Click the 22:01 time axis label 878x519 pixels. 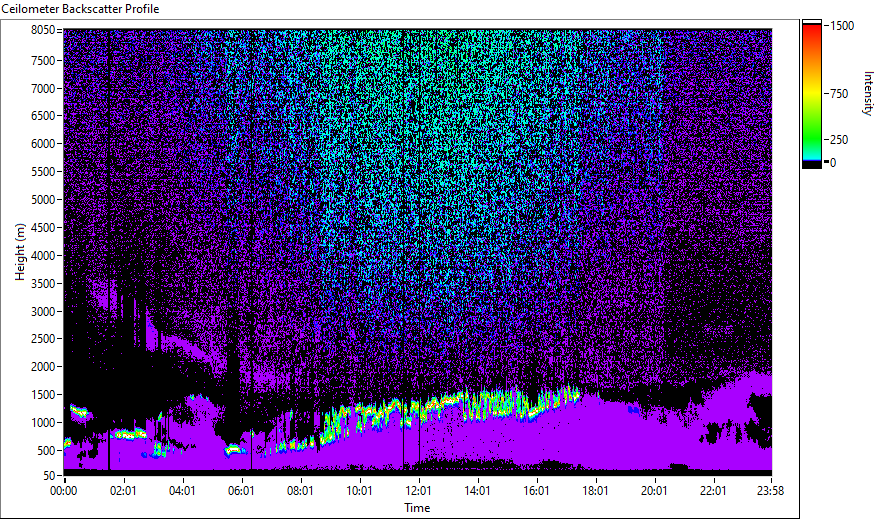point(713,491)
